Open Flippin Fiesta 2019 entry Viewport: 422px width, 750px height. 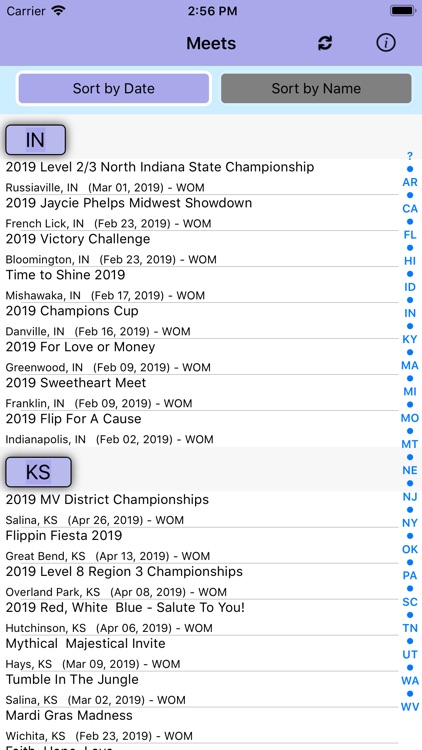coord(201,545)
